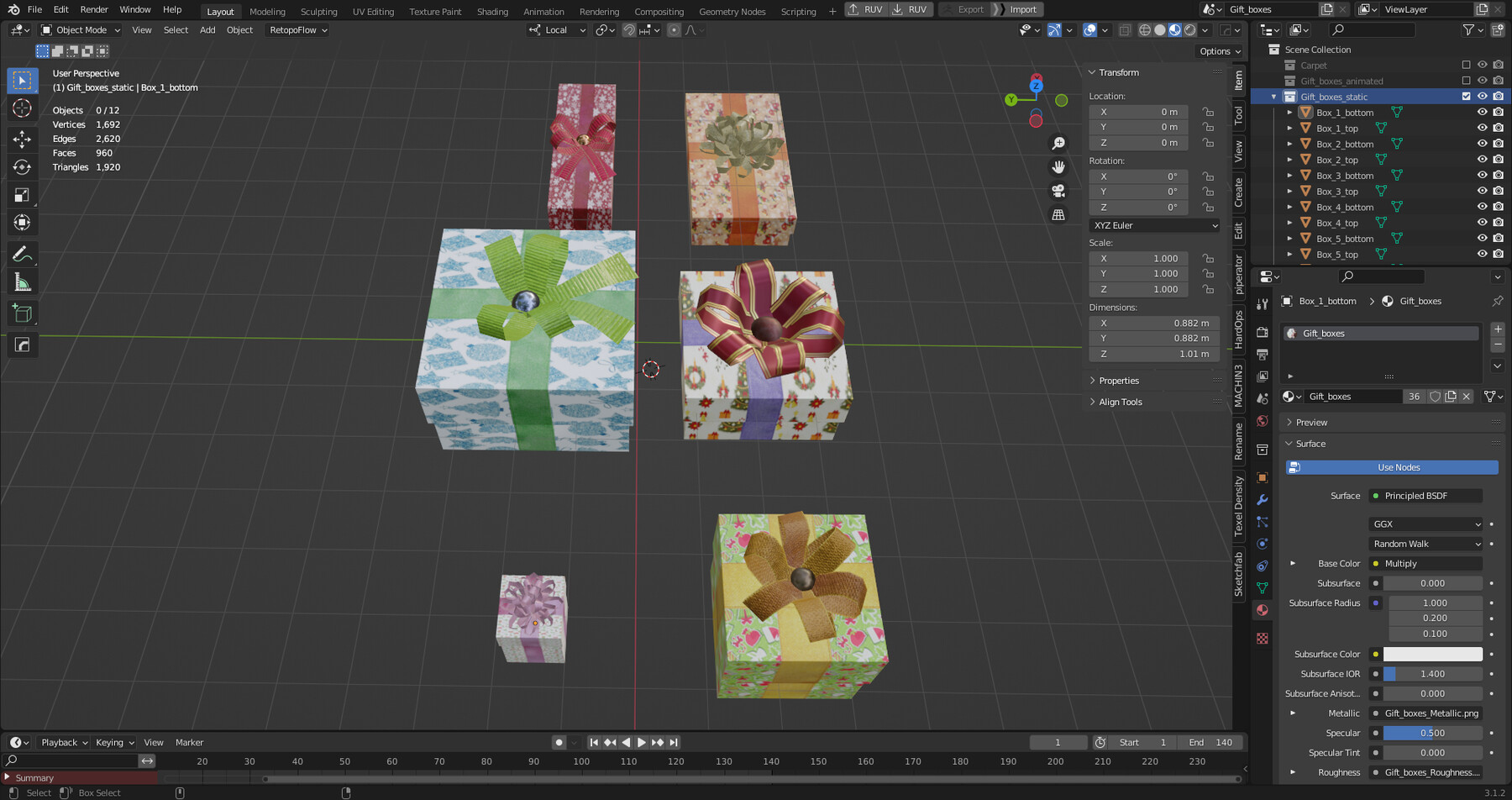Open the XYZ Euler rotation order dropdown

[x=1154, y=225]
